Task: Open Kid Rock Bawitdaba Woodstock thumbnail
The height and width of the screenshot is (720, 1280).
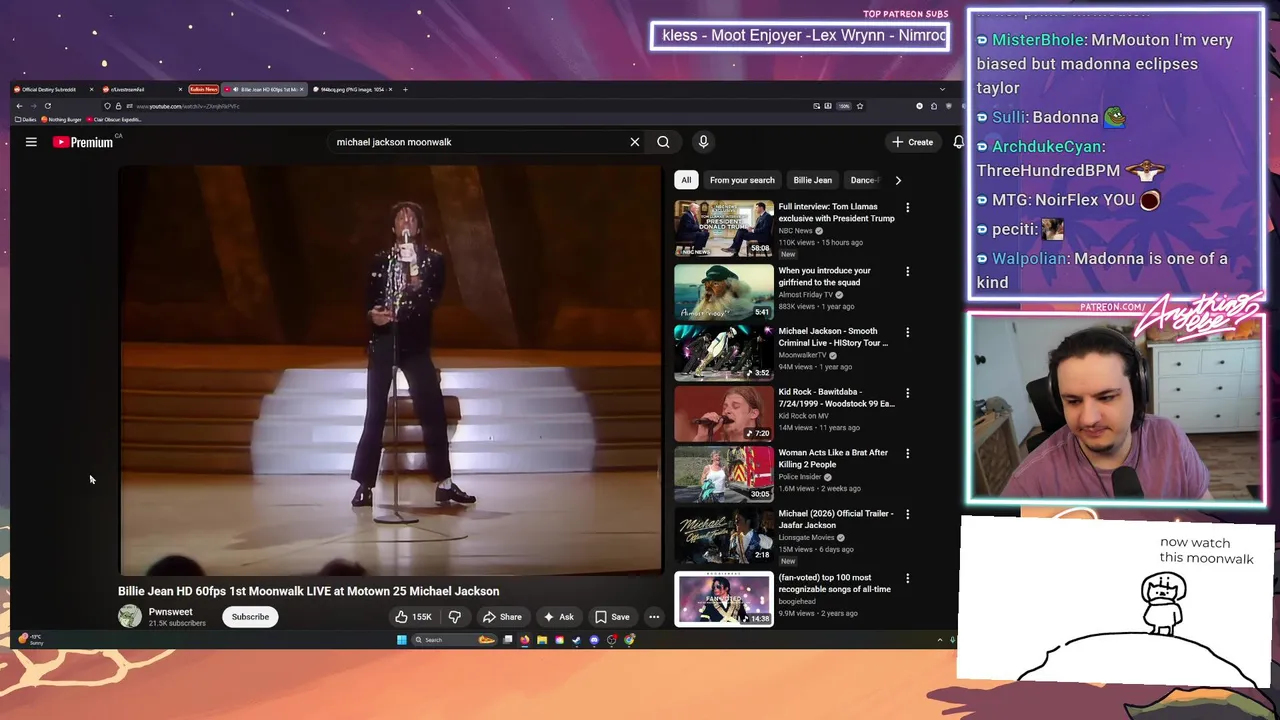Action: pos(724,413)
